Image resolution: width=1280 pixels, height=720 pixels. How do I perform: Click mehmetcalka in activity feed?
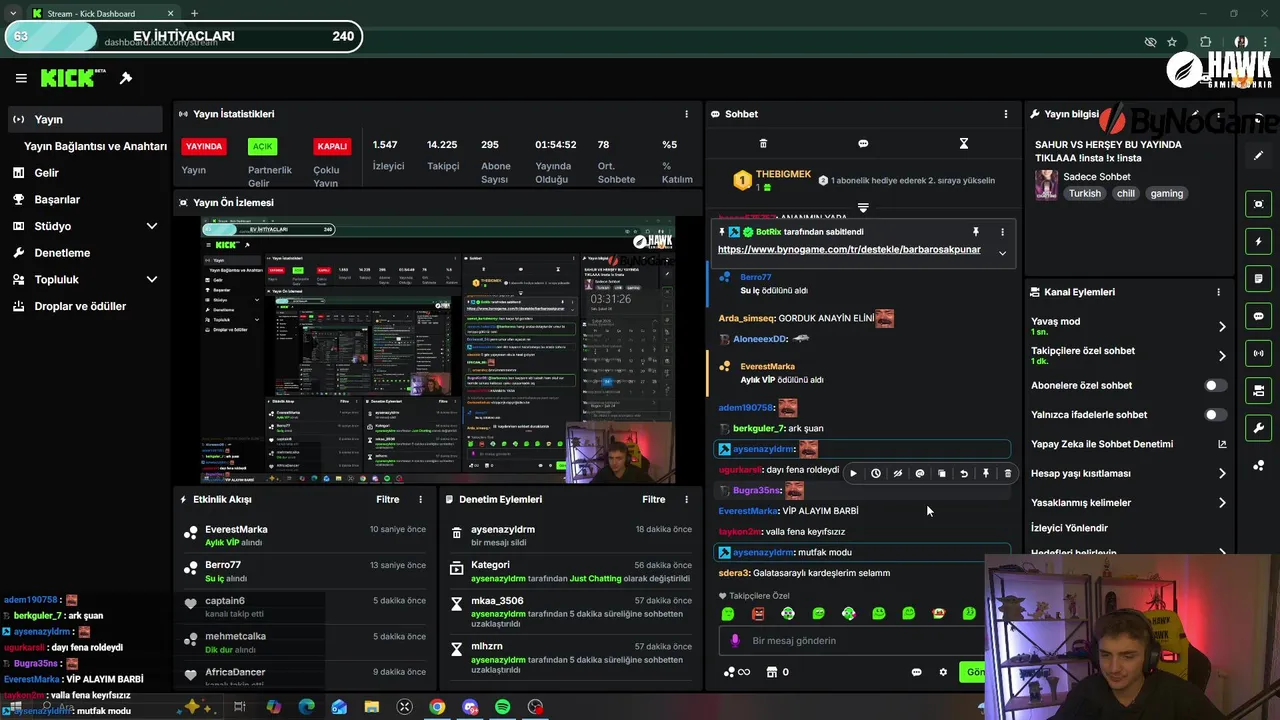(235, 636)
